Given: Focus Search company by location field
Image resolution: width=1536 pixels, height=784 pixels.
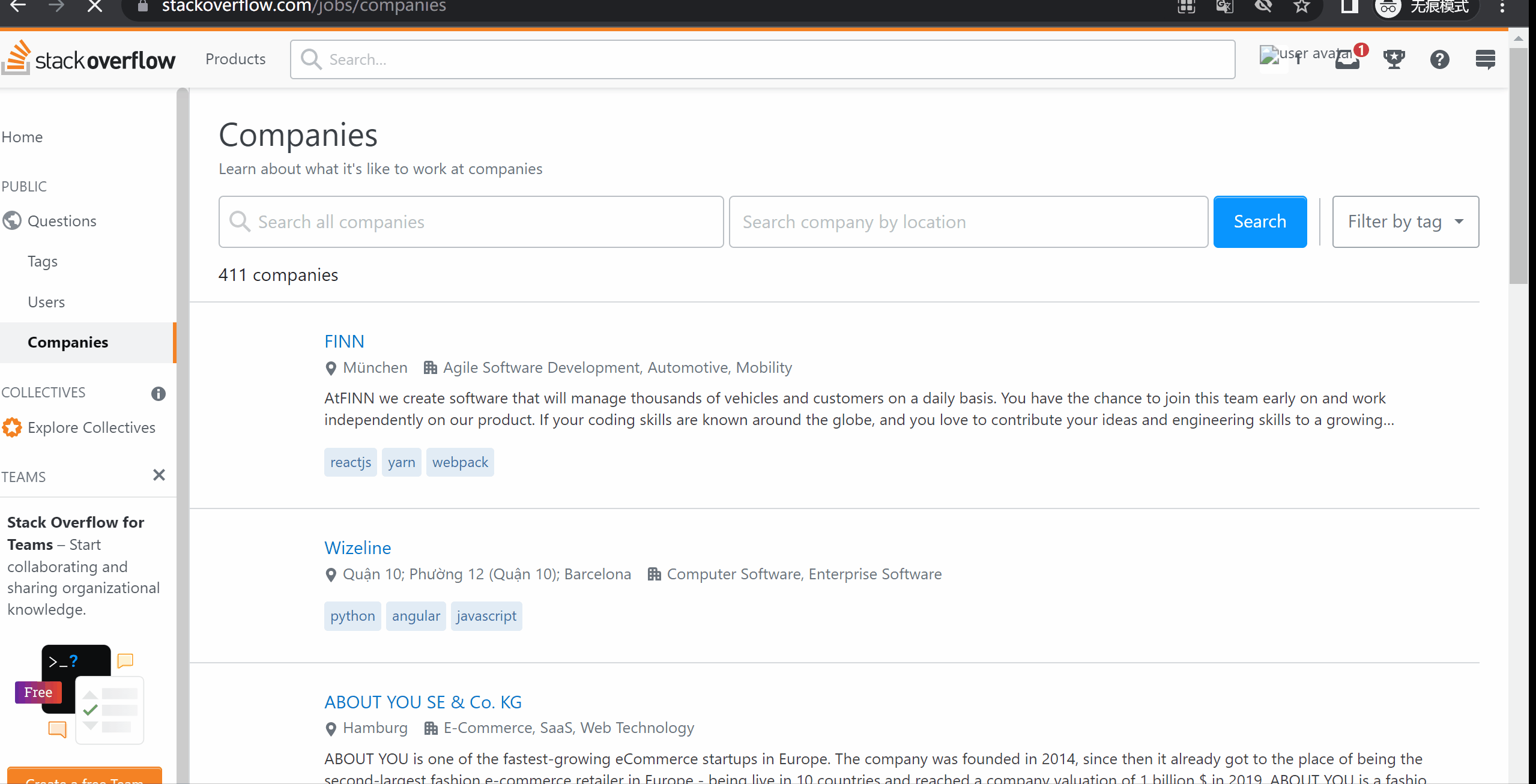Looking at the screenshot, I should [968, 222].
